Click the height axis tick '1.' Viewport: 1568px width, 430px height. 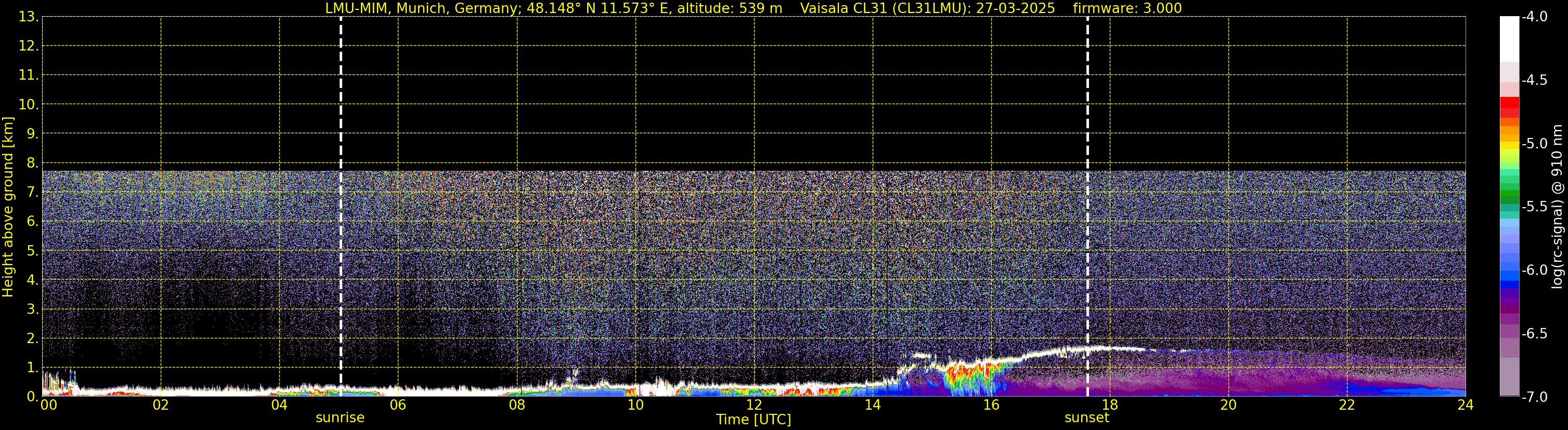pyautogui.click(x=32, y=367)
